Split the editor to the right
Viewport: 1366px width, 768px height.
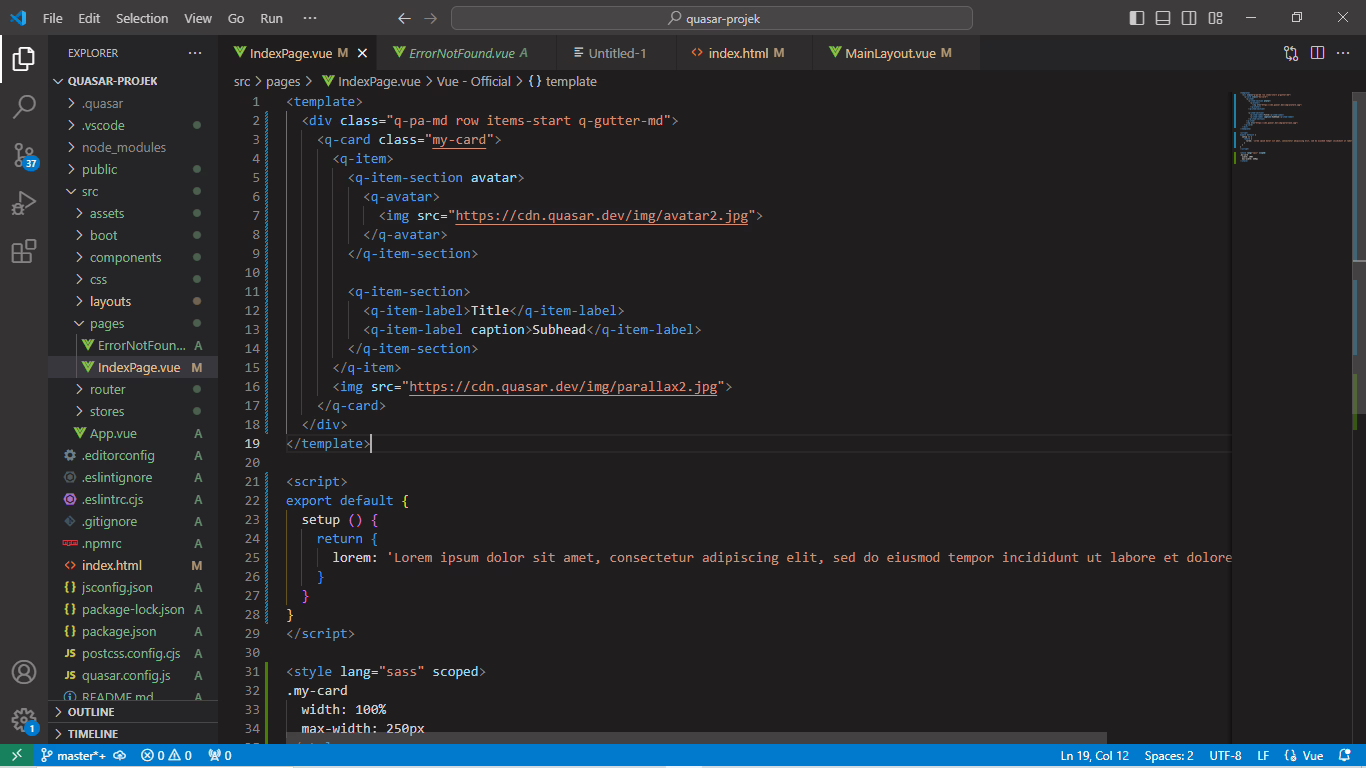(x=1317, y=53)
